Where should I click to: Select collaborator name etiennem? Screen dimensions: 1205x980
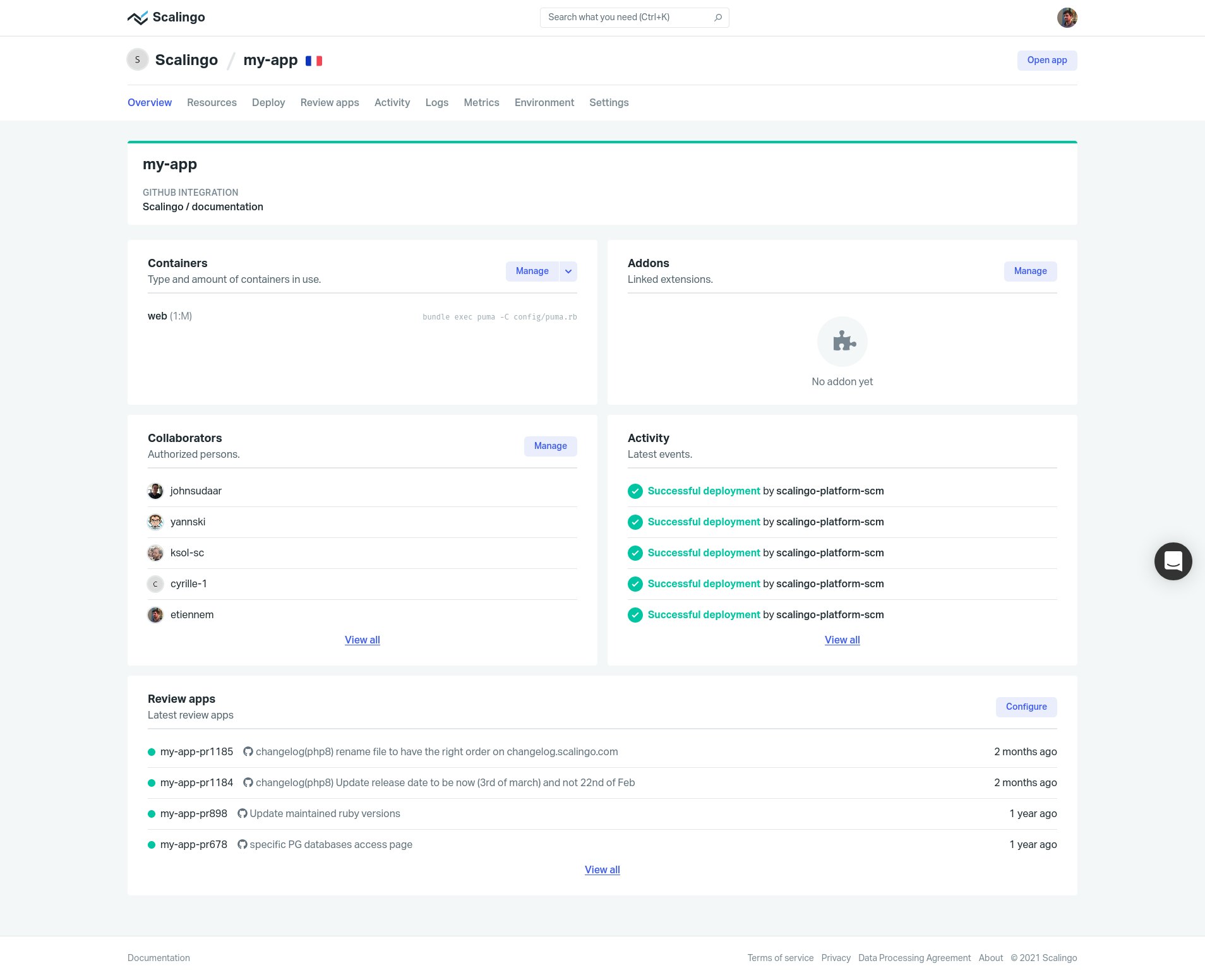192,614
